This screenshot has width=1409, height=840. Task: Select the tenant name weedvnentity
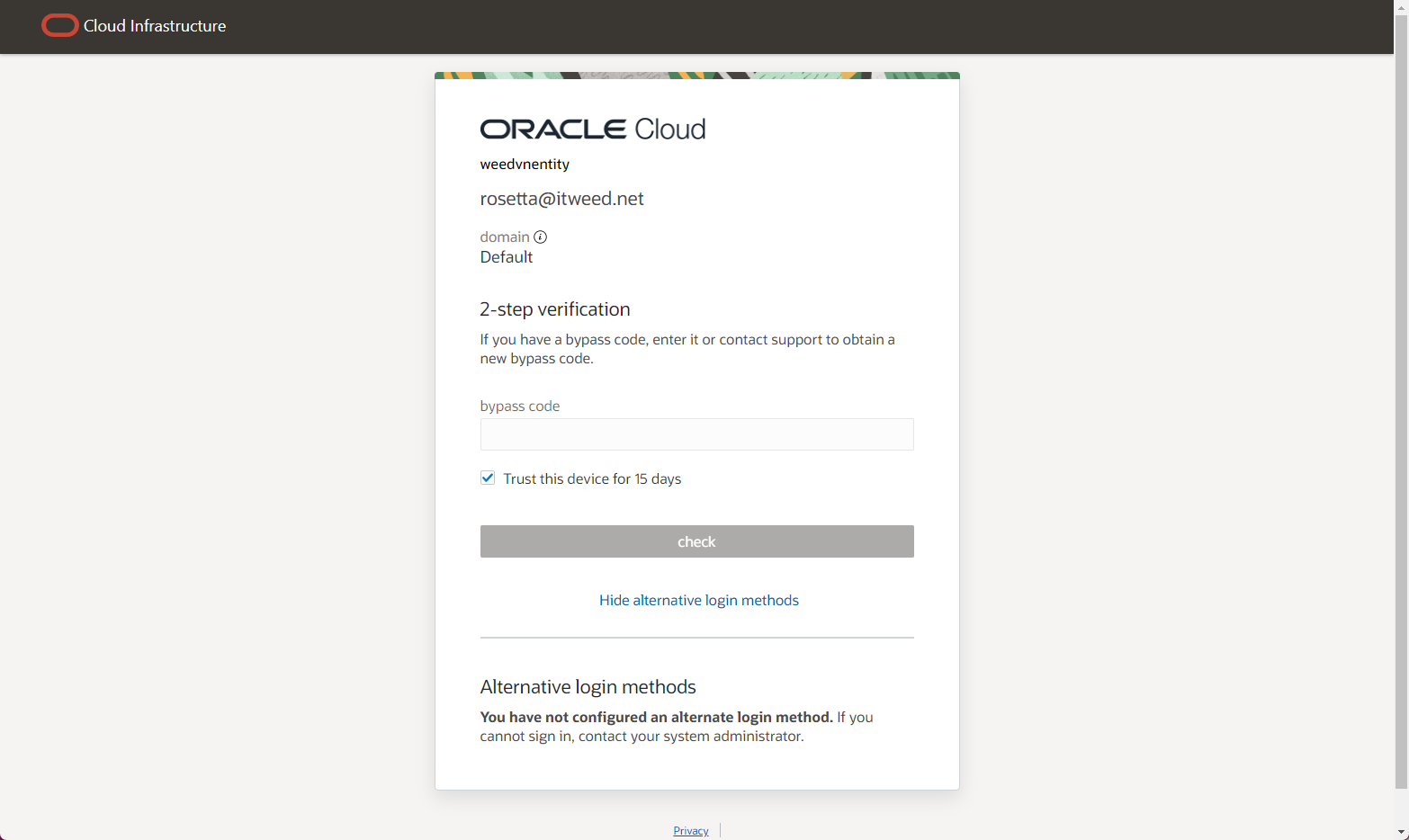coord(525,164)
